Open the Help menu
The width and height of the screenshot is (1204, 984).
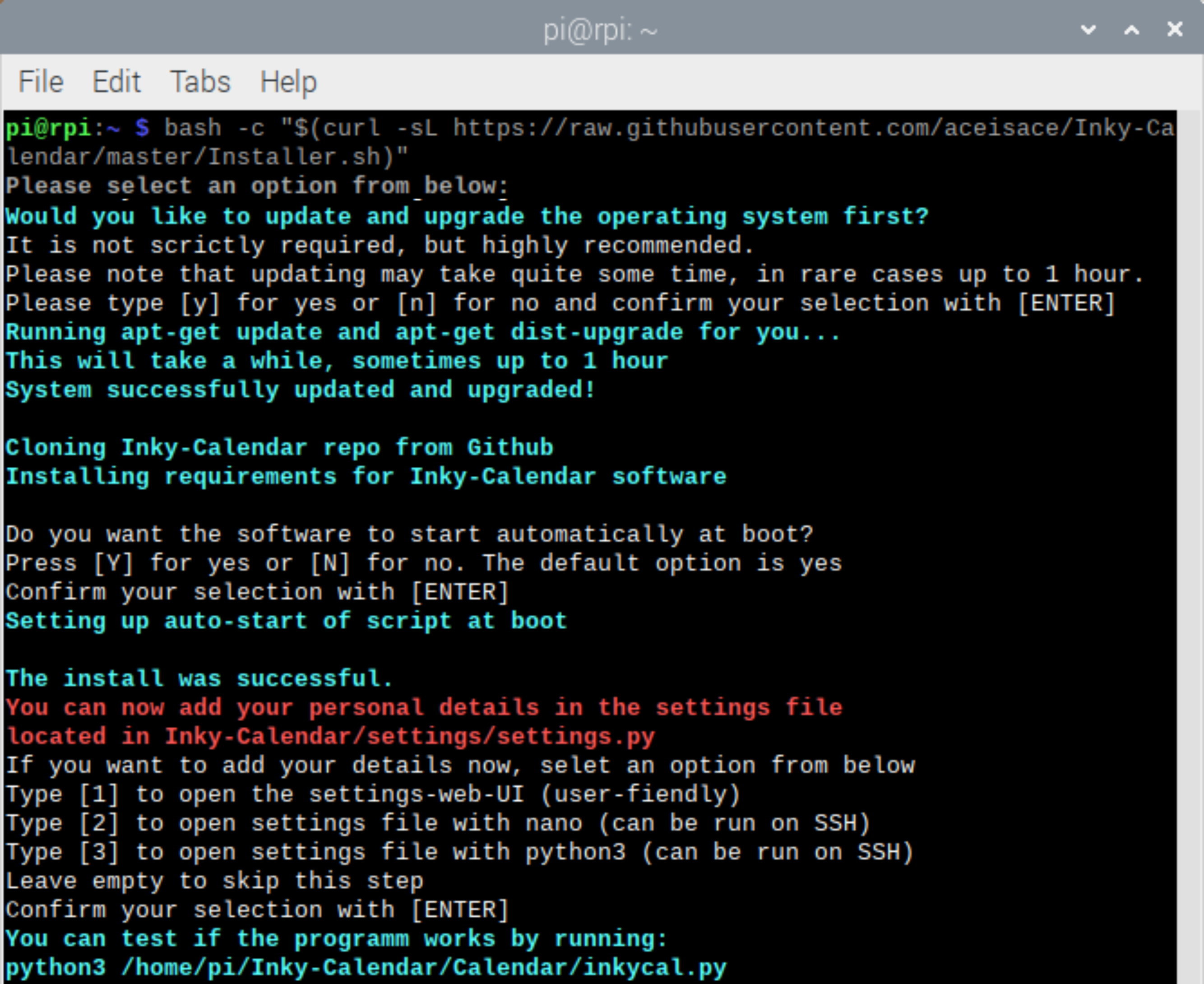(288, 82)
